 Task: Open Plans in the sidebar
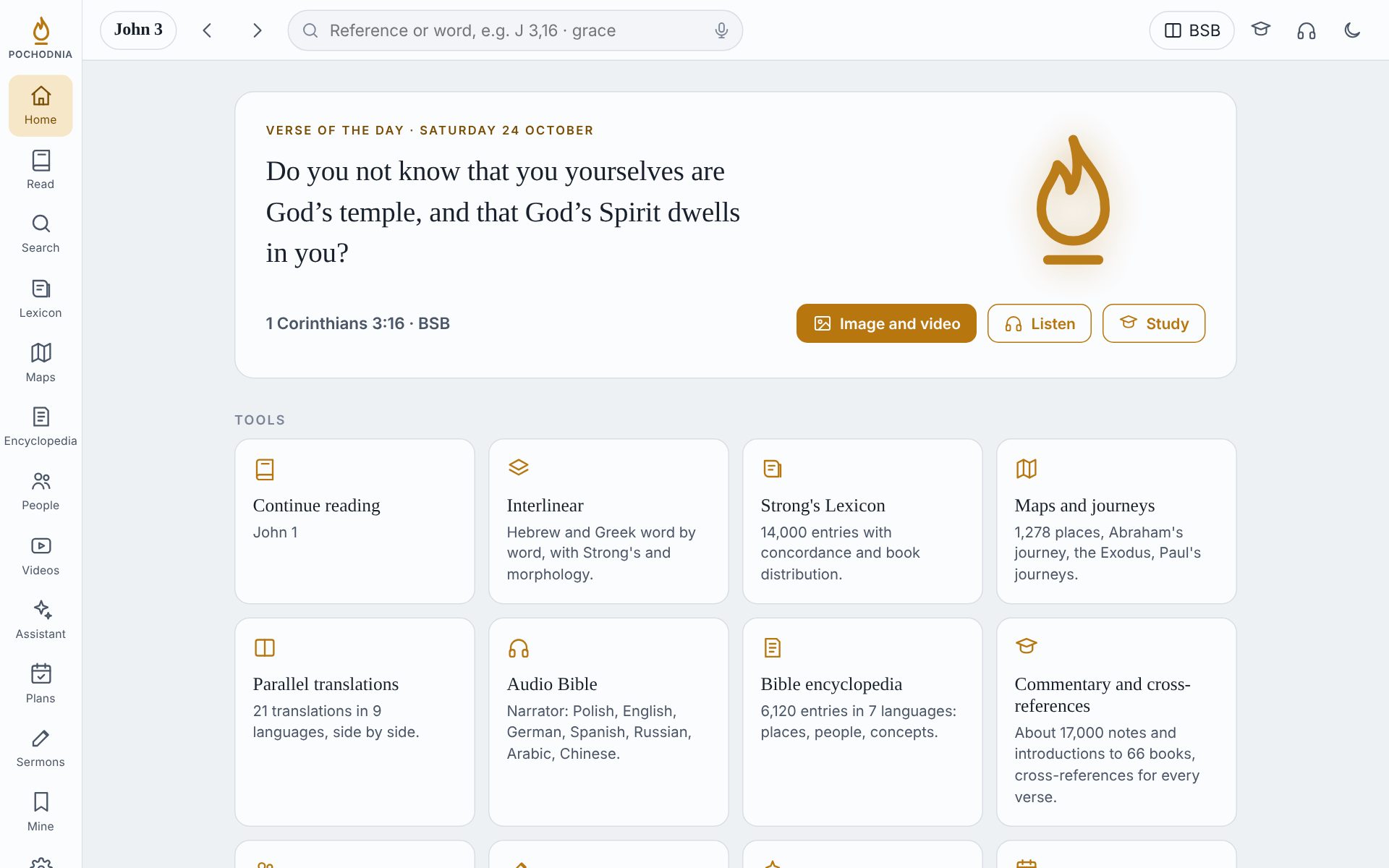click(41, 684)
